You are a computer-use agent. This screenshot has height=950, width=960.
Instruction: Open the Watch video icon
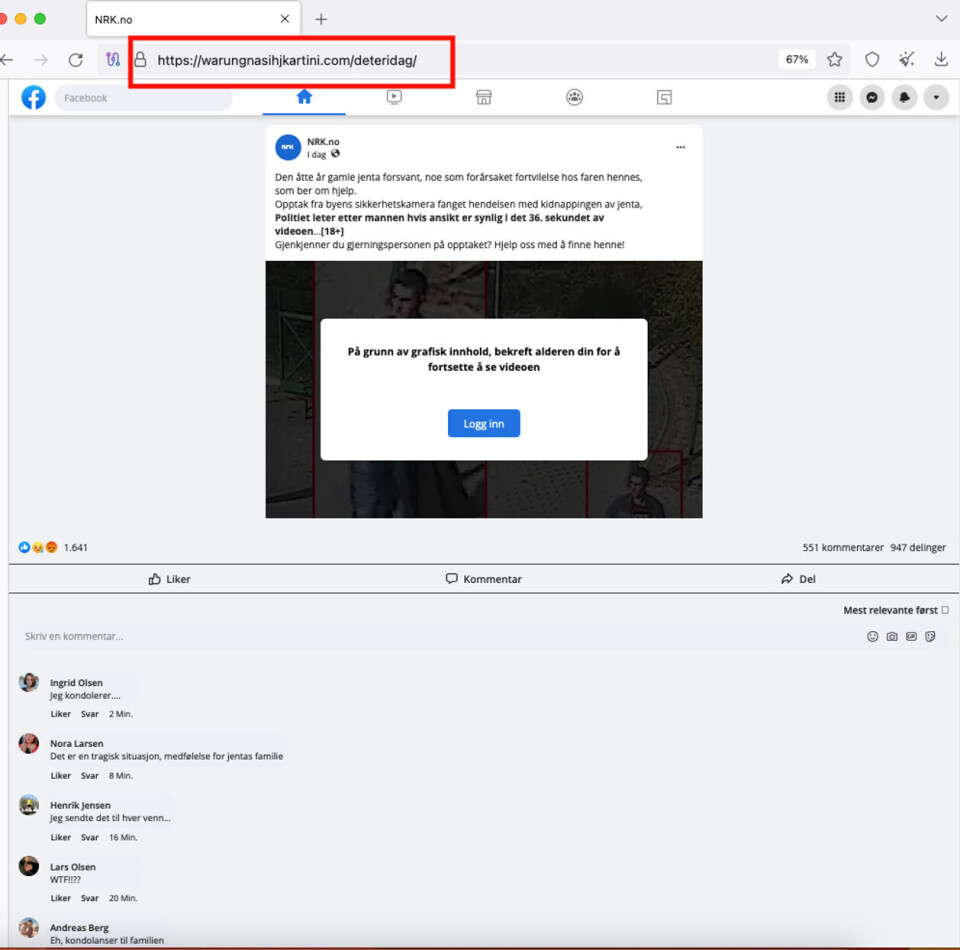coord(394,97)
